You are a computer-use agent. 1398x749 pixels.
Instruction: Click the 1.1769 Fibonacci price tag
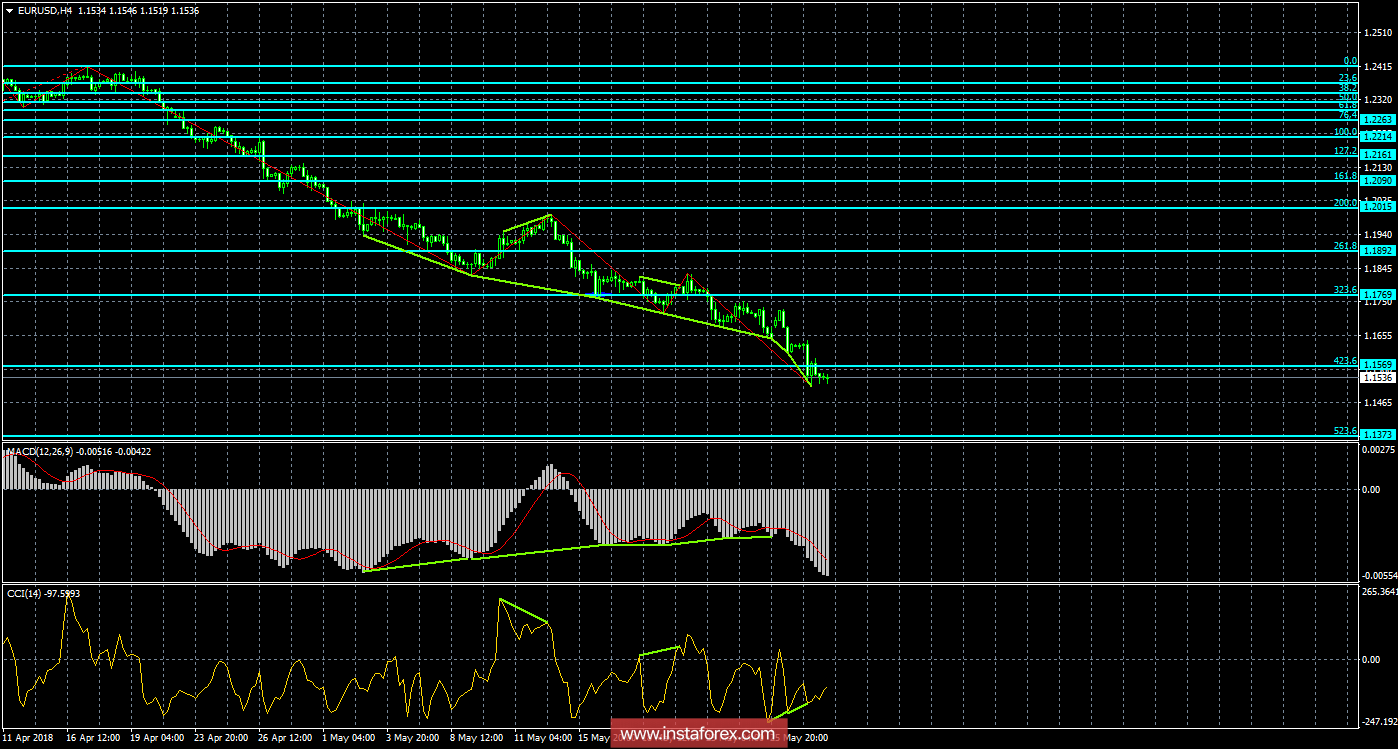1378,294
